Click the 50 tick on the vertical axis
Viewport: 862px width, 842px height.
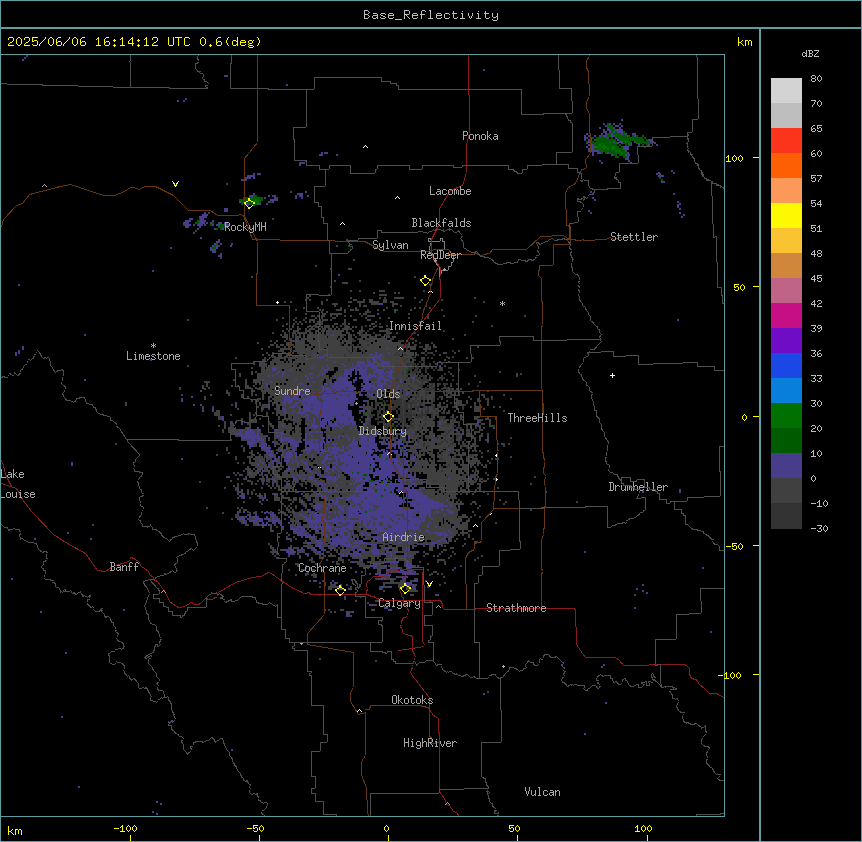point(739,287)
